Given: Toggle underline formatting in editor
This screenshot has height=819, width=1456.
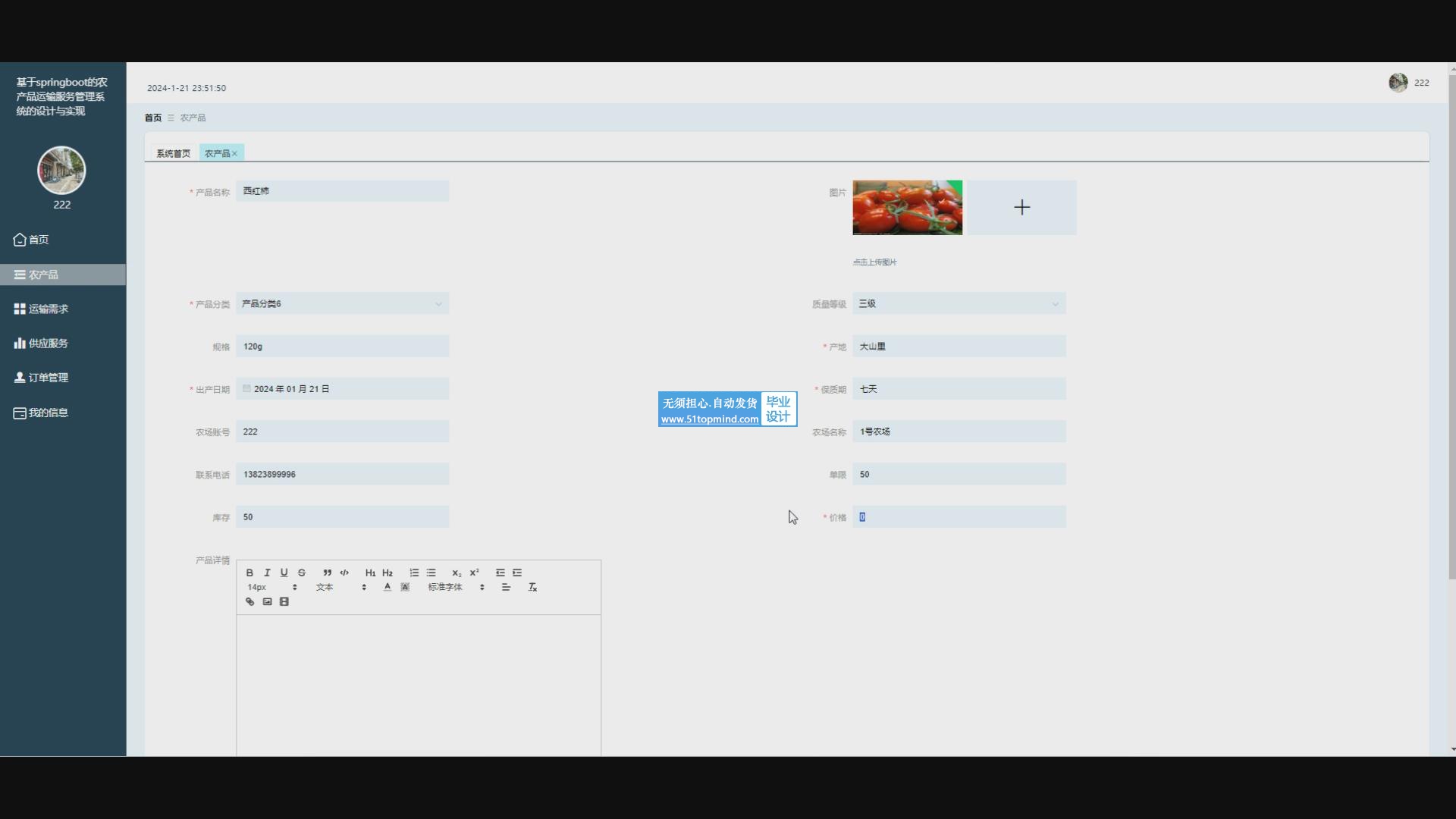Looking at the screenshot, I should pyautogui.click(x=284, y=573).
